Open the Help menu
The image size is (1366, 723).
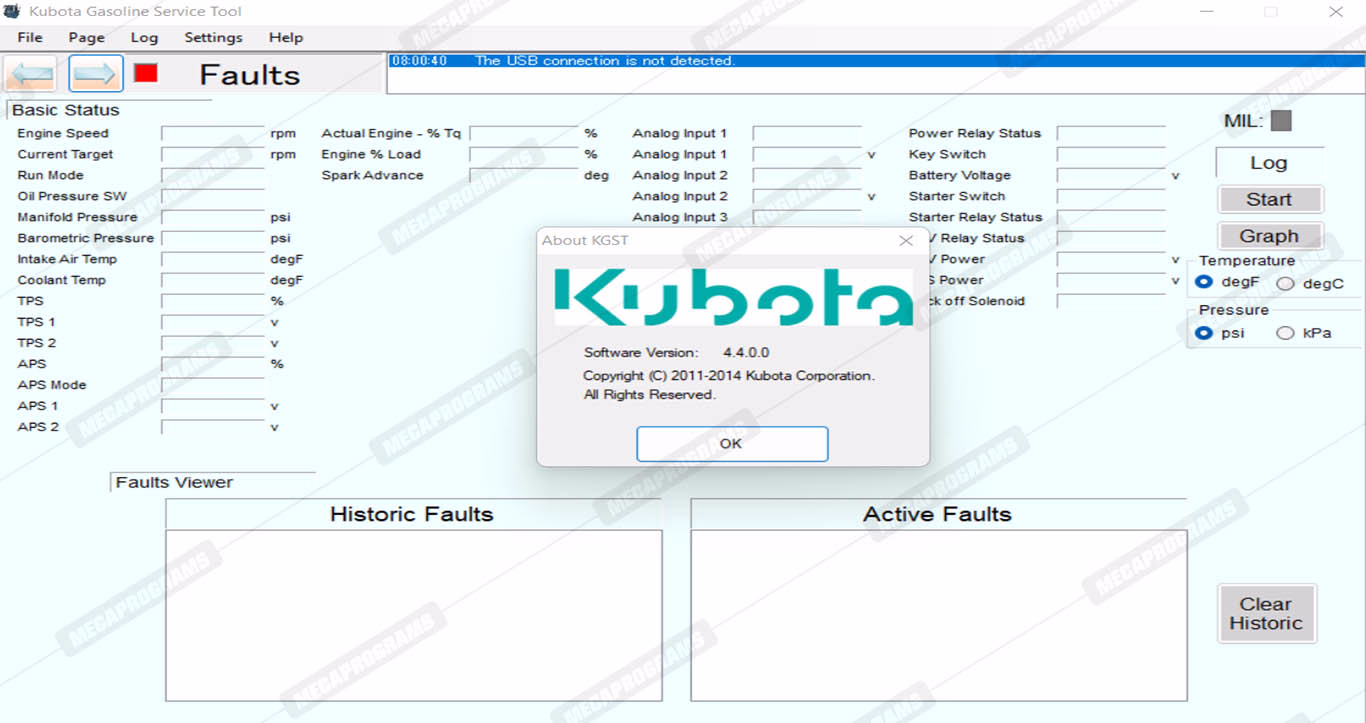pos(286,37)
